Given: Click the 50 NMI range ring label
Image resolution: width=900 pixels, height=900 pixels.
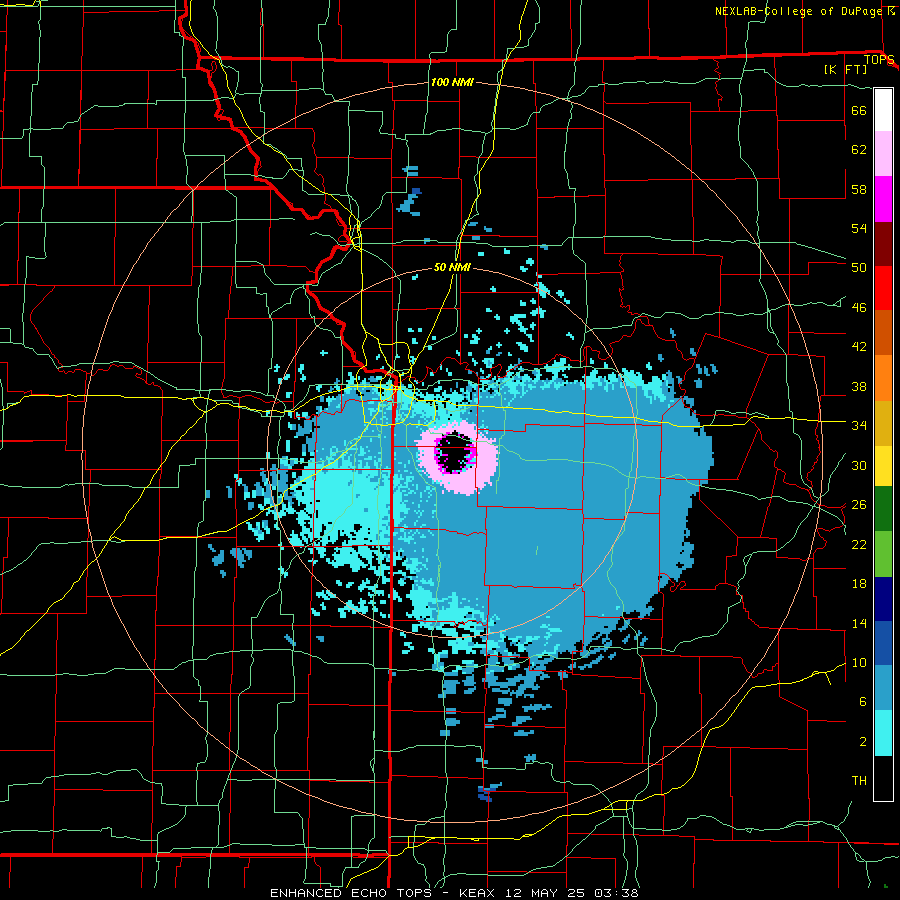Looking at the screenshot, I should 452,267.
